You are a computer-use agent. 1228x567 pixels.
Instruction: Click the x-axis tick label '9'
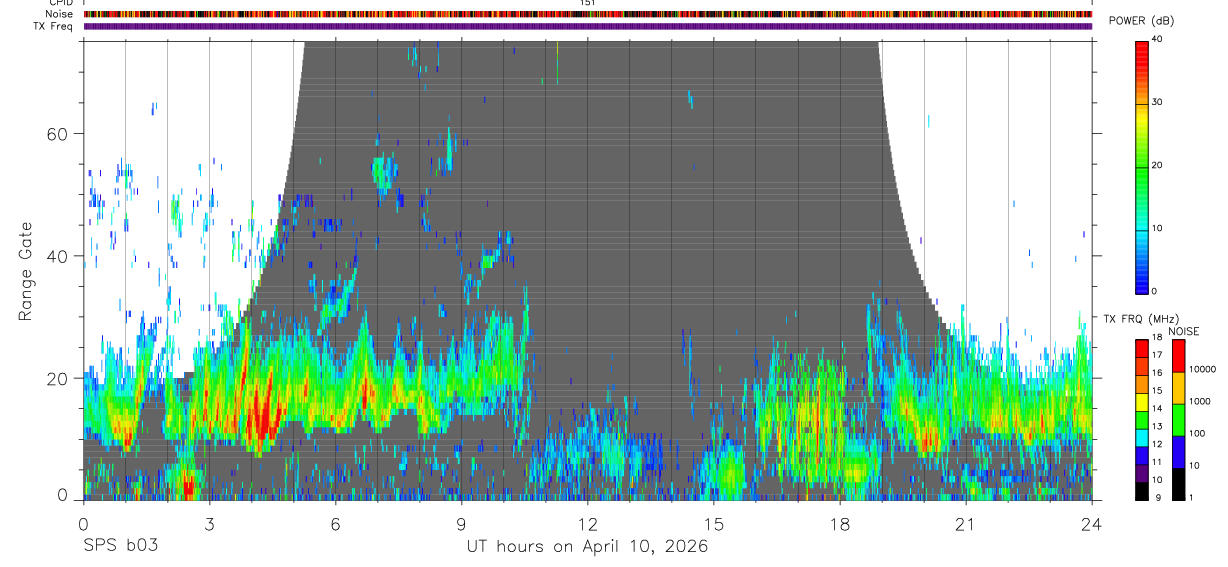click(461, 524)
